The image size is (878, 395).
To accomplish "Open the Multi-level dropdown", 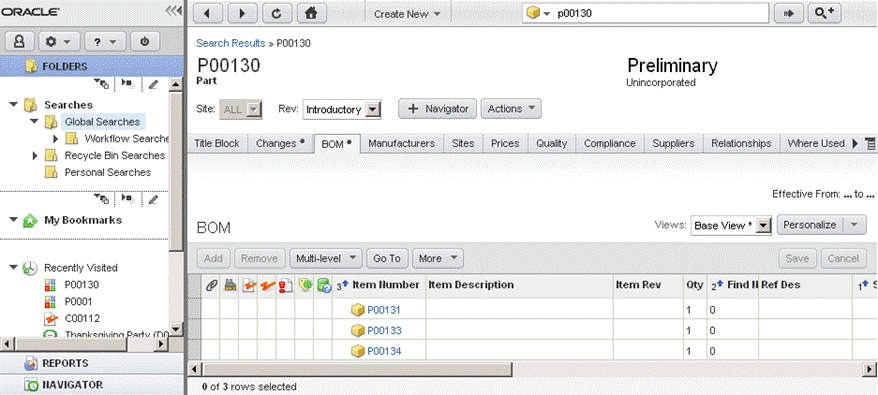I will point(326,258).
